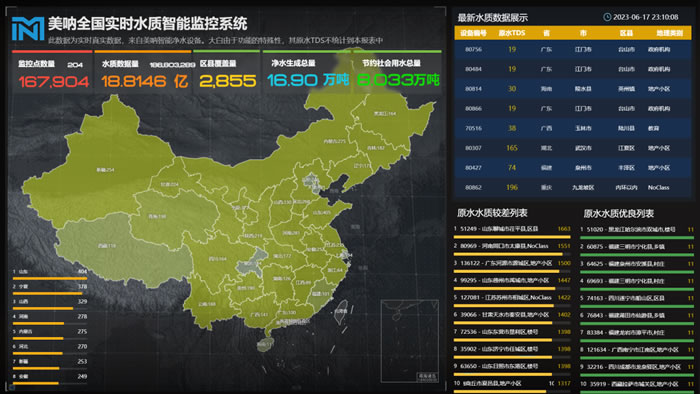Open the 监控点数量 167,904 stat card
Image resolution: width=700 pixels, height=394 pixels.
pyautogui.click(x=53, y=73)
